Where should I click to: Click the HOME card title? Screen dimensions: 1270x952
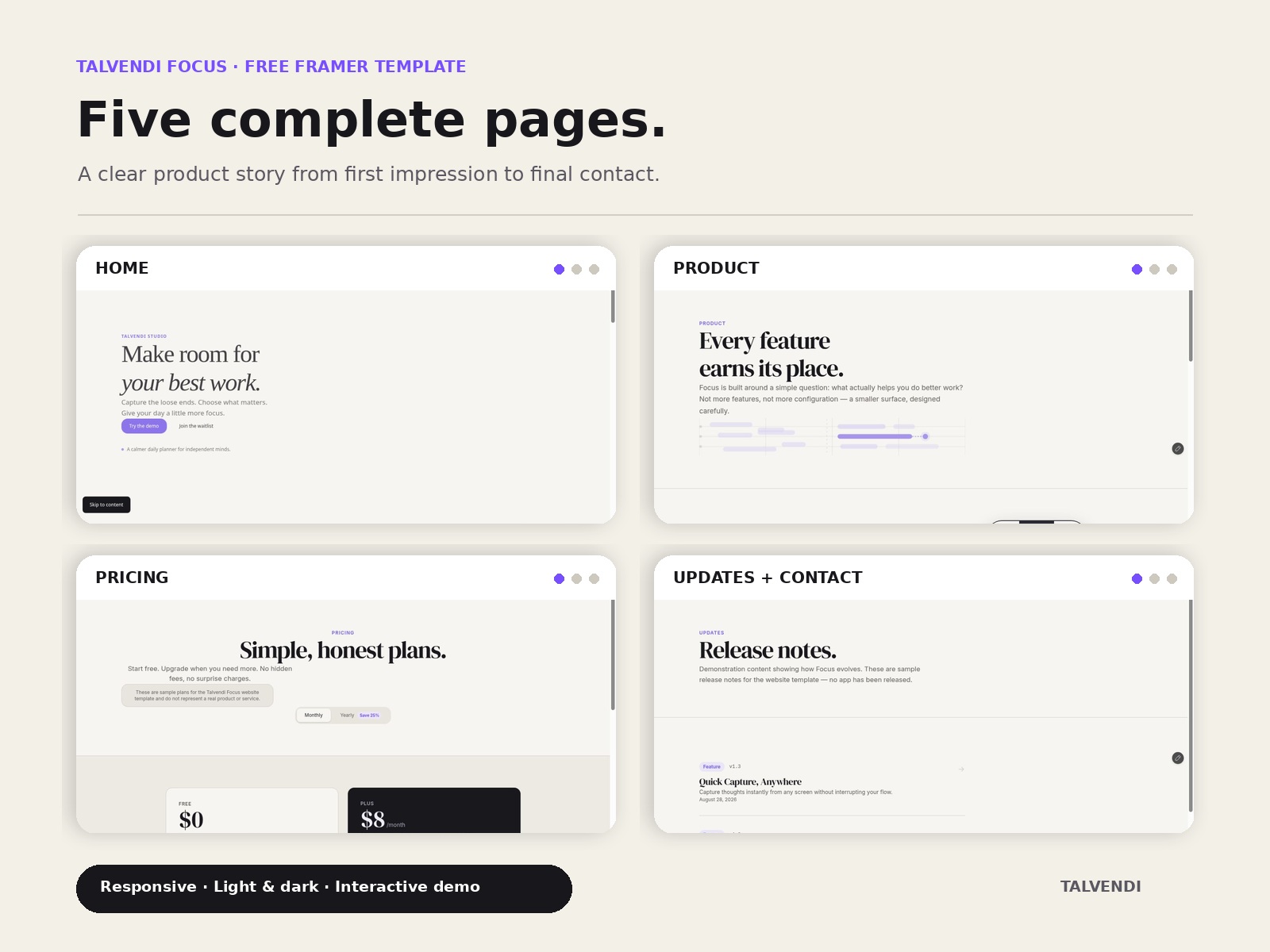(x=121, y=268)
